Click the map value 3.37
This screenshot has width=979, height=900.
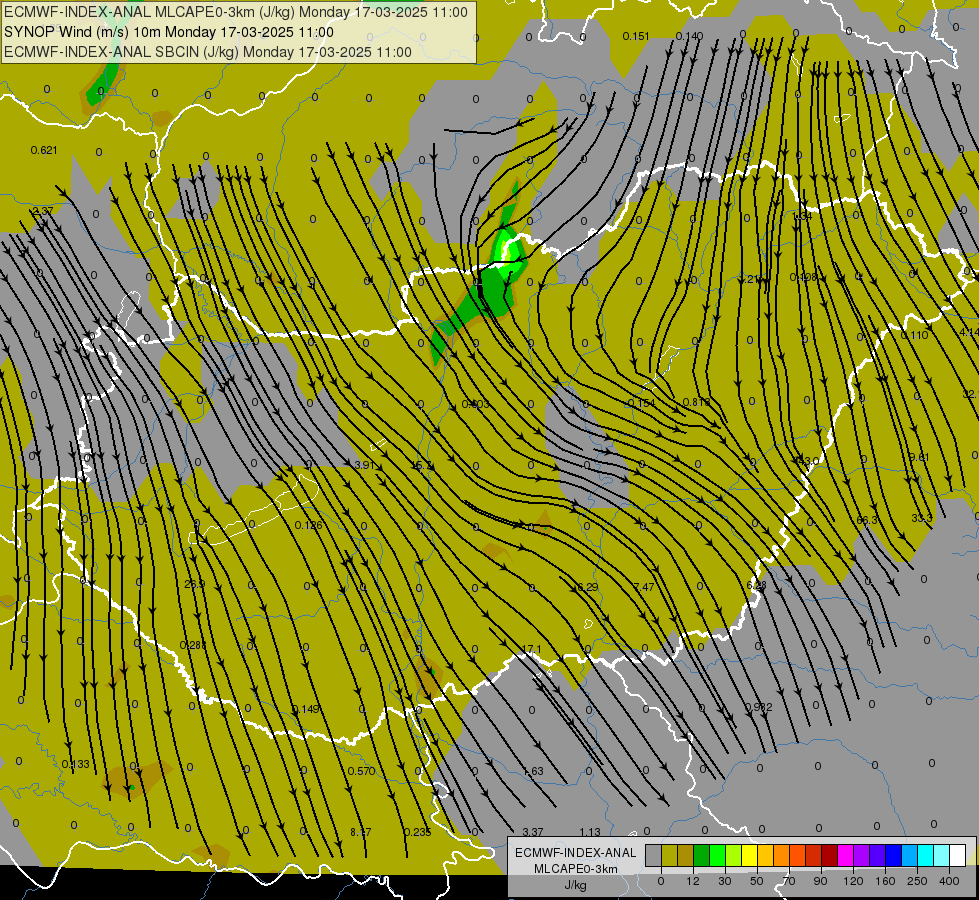533,832
